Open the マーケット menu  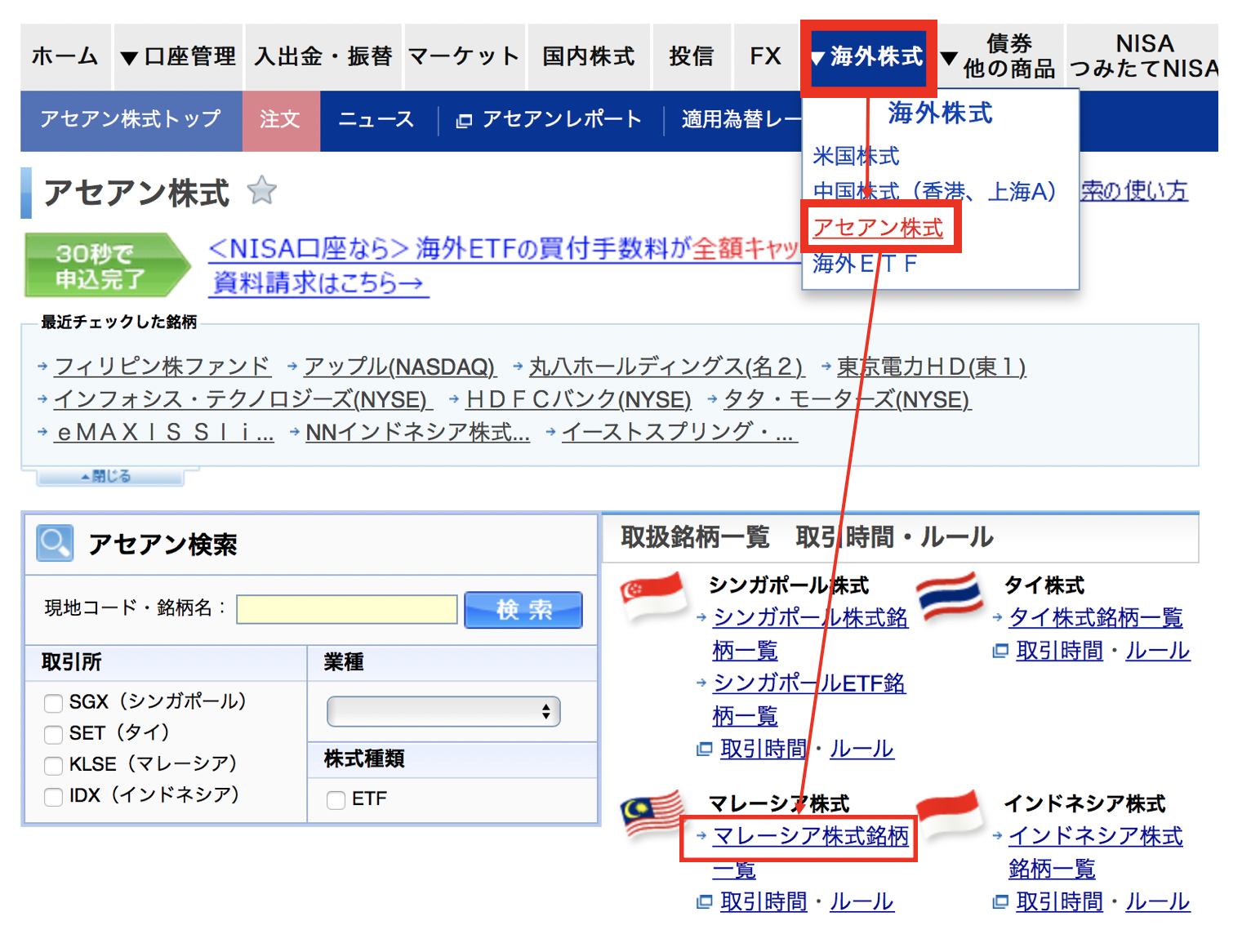(x=464, y=56)
